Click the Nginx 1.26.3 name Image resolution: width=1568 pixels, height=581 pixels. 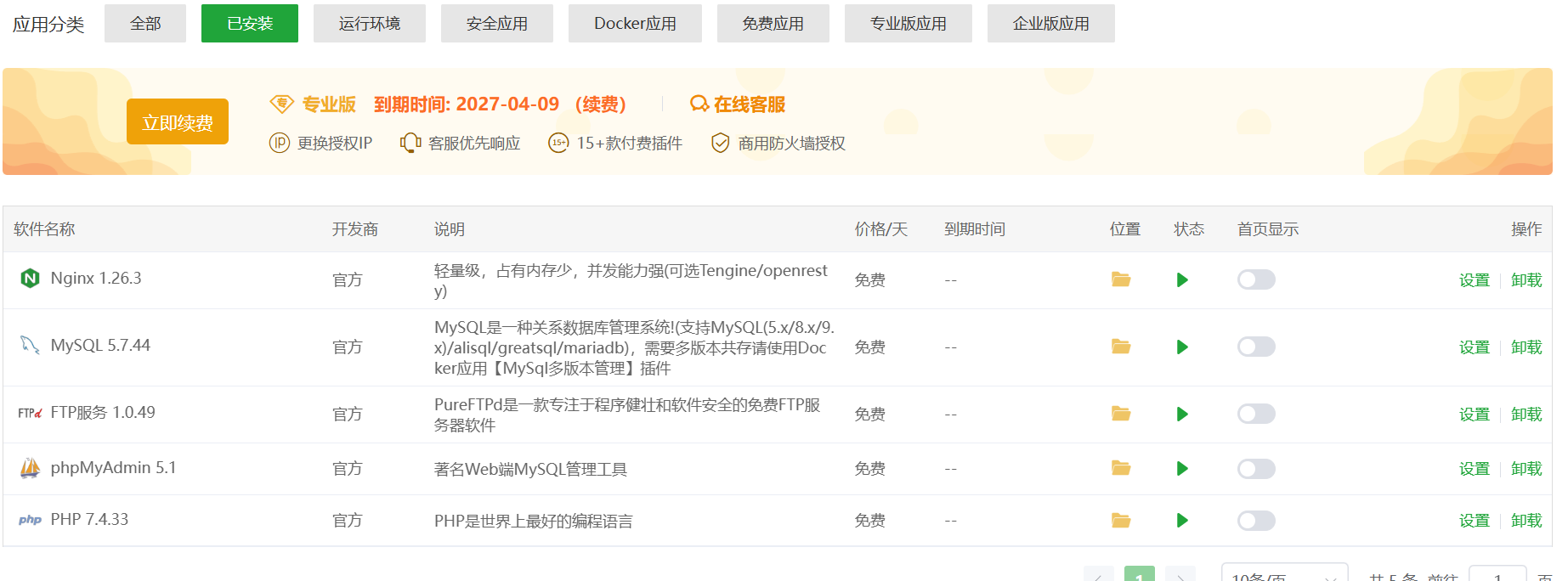96,278
